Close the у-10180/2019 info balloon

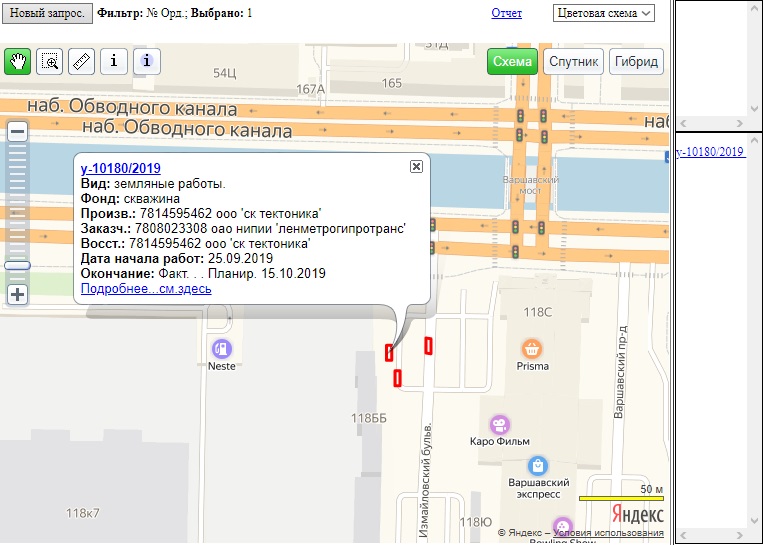click(x=416, y=167)
